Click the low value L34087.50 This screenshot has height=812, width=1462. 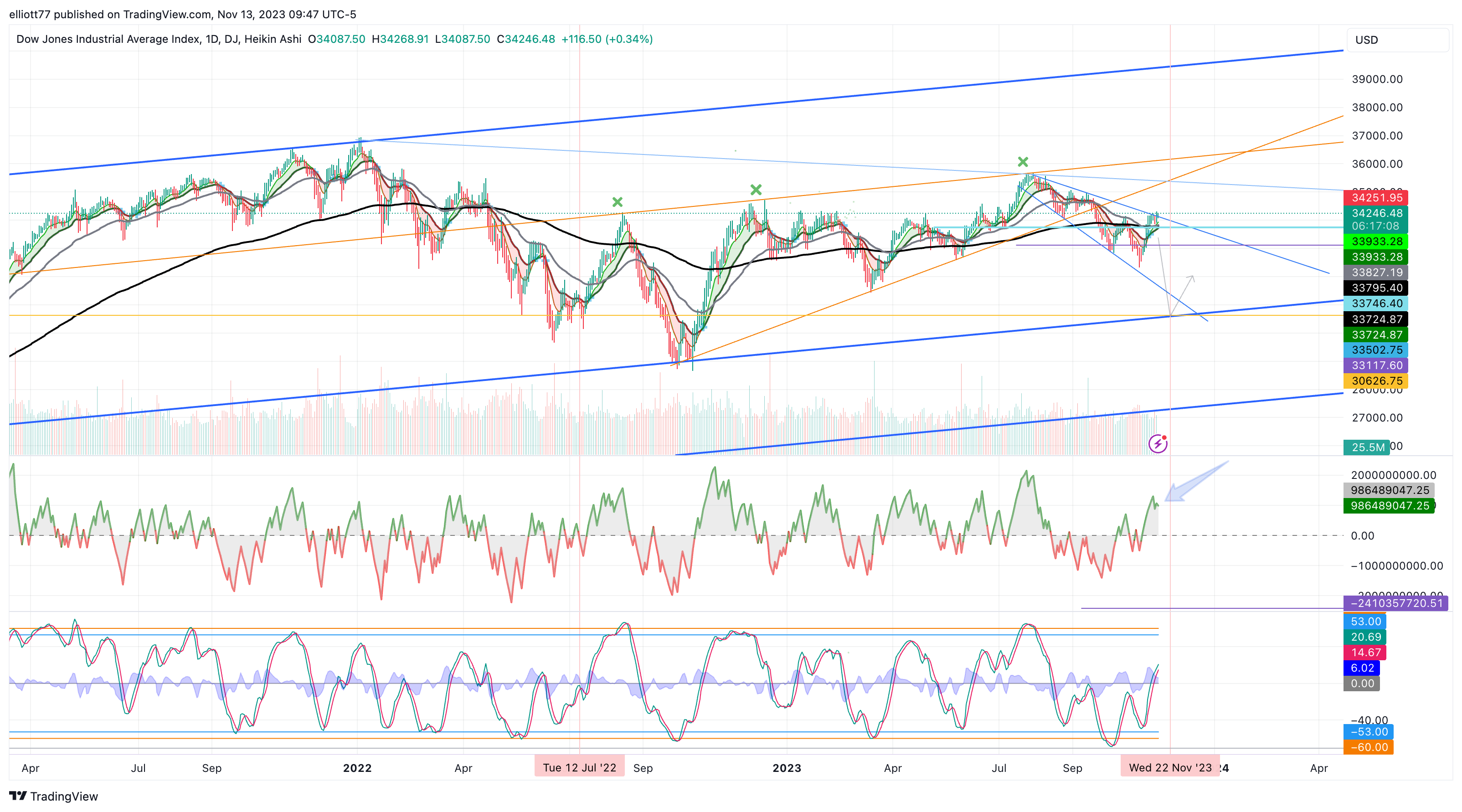463,39
